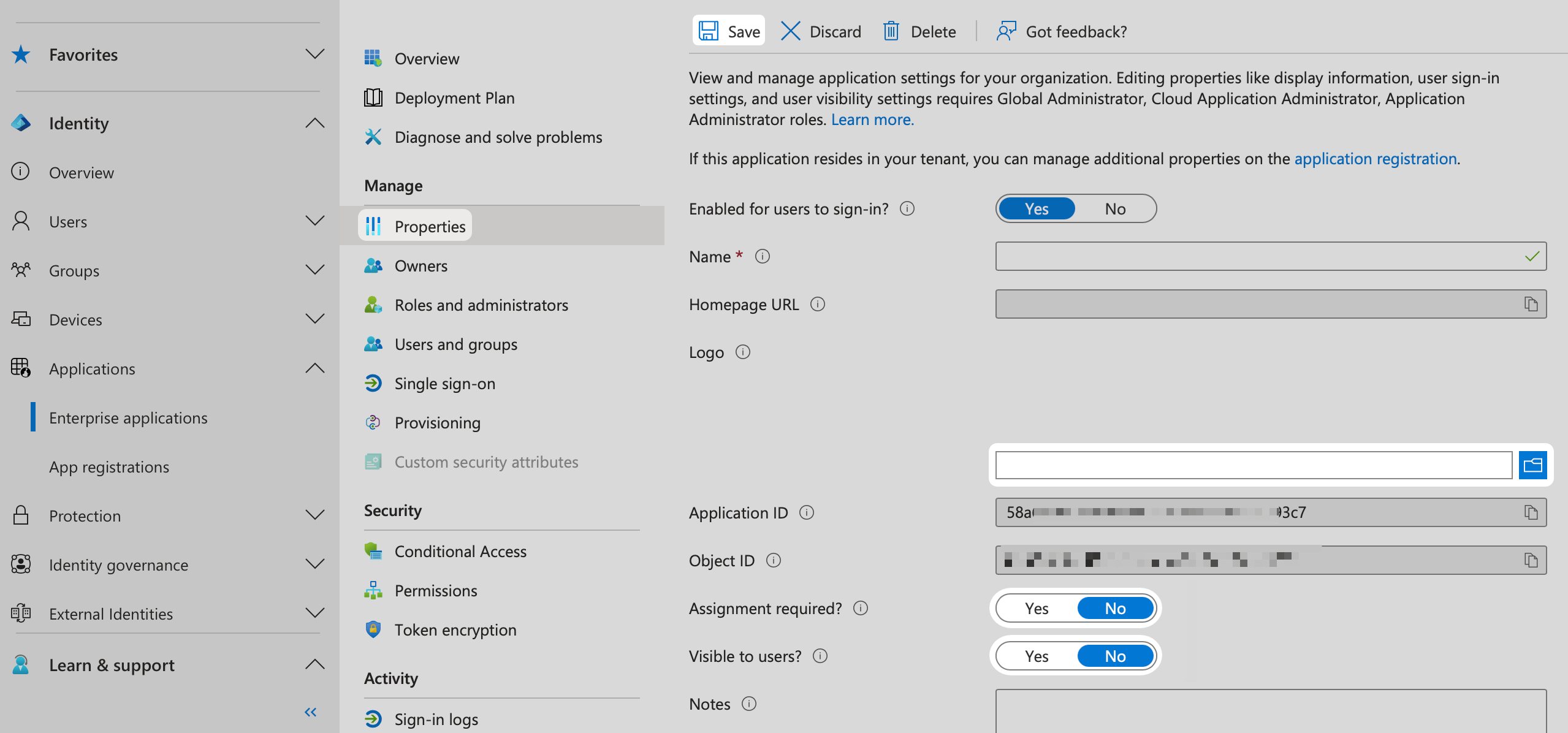Click info icon beside Homepage URL label
The height and width of the screenshot is (733, 1568).
point(818,304)
